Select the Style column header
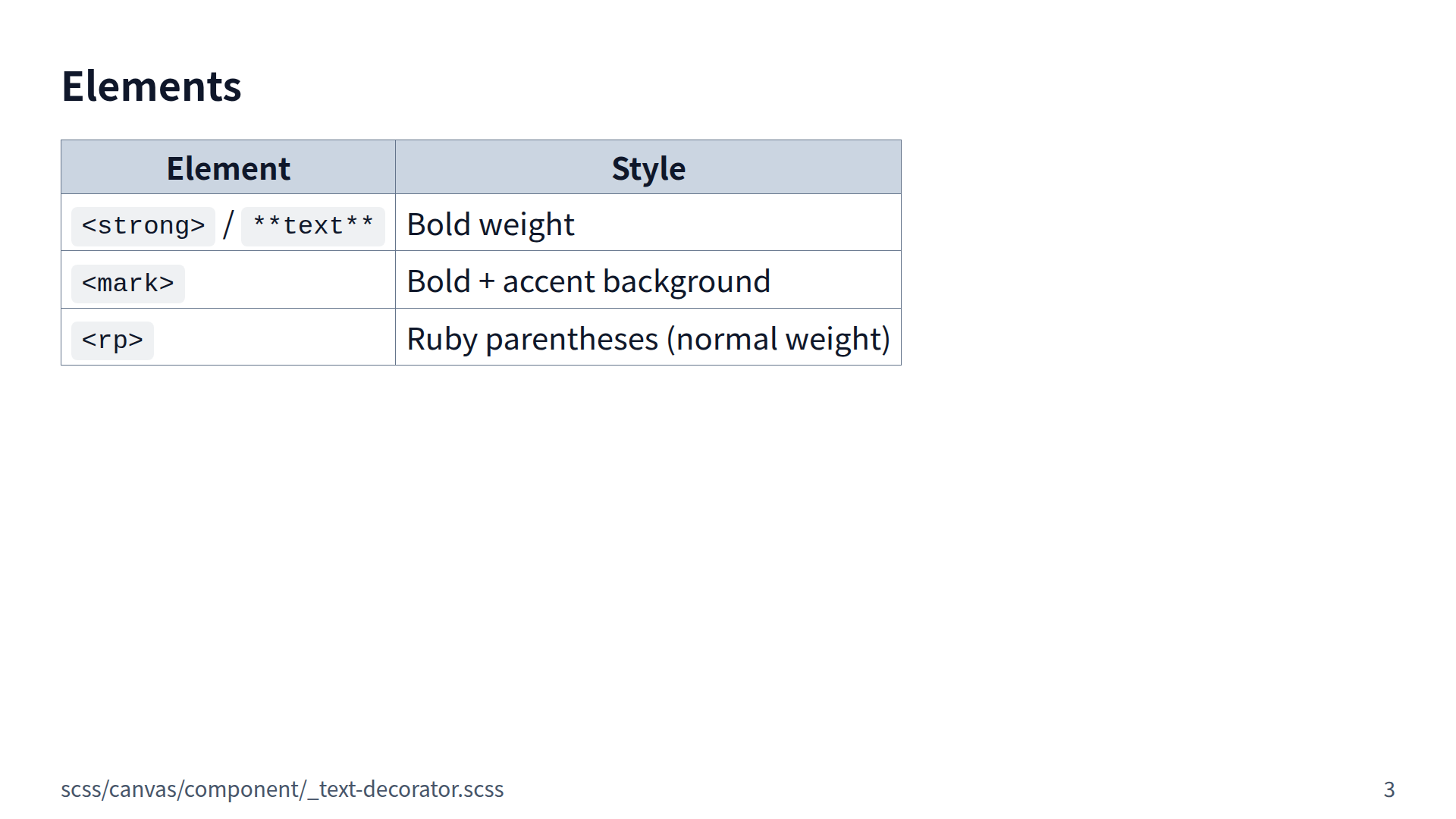This screenshot has width=1456, height=819. 648,168
